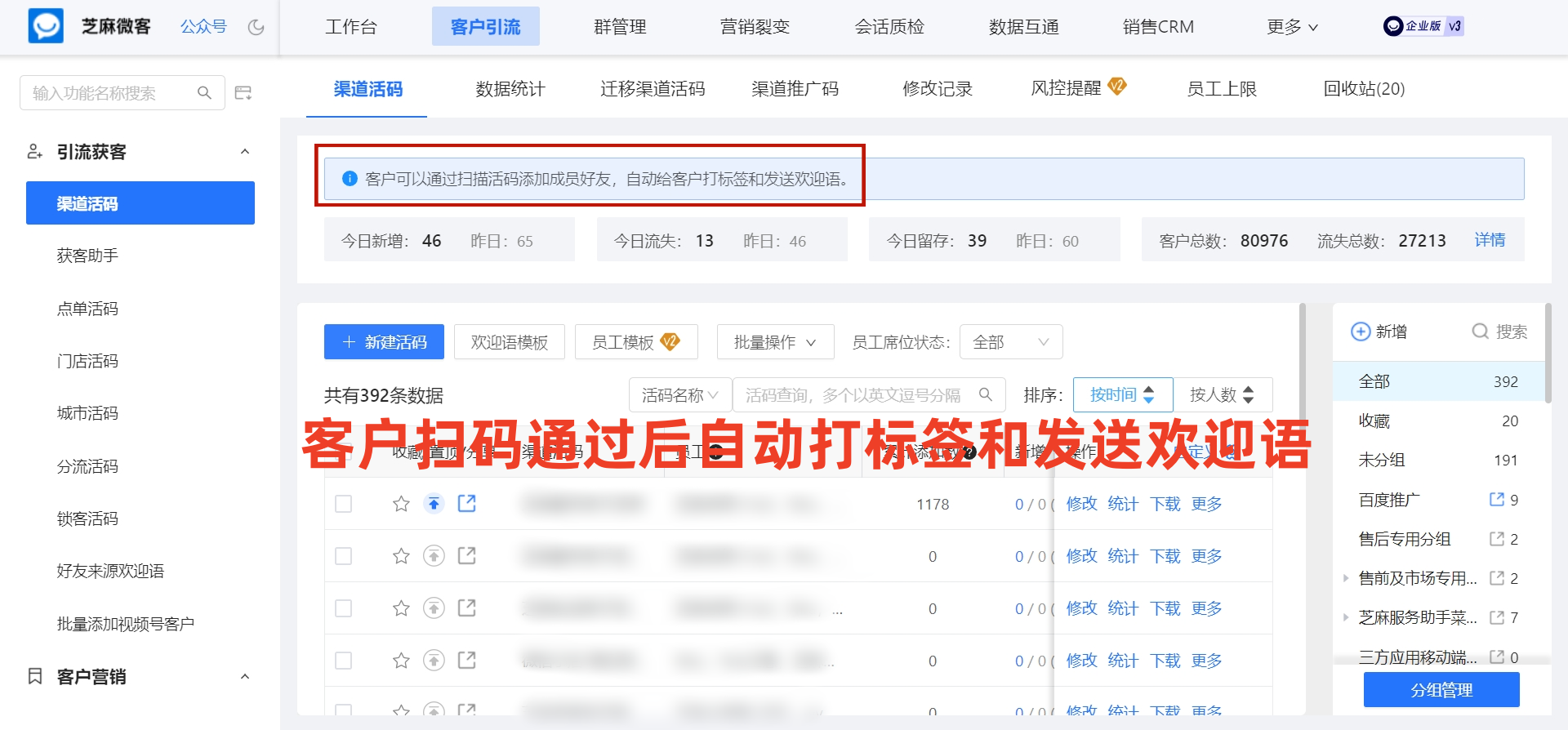Open 欢迎语模板 button
1568x730 pixels.
click(510, 342)
